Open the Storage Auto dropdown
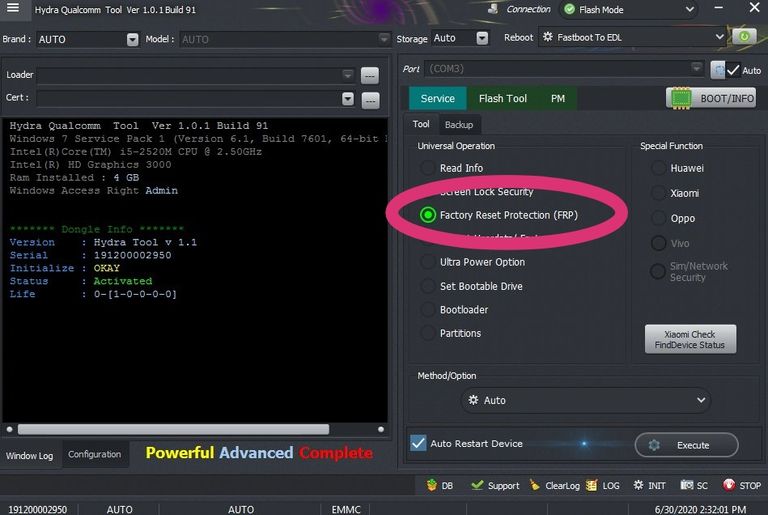Image resolution: width=768 pixels, height=515 pixels. (x=482, y=38)
